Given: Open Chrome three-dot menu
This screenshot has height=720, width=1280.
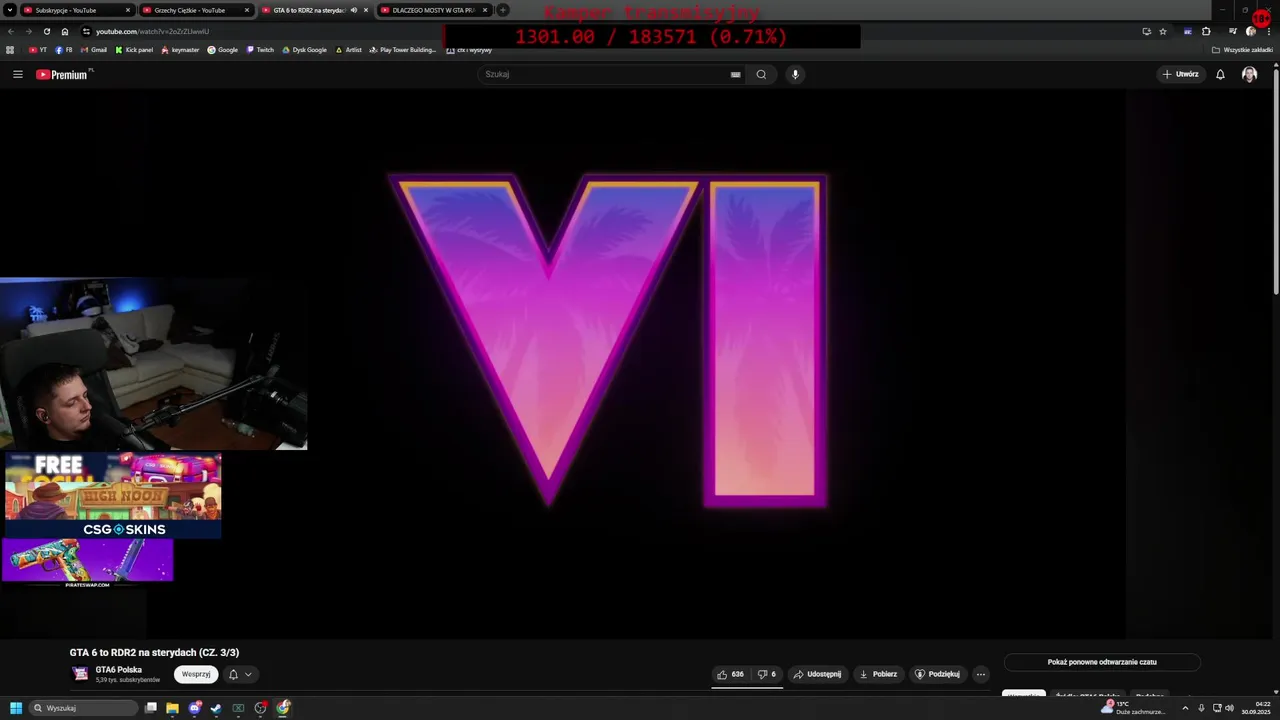Looking at the screenshot, I should pyautogui.click(x=1270, y=31).
